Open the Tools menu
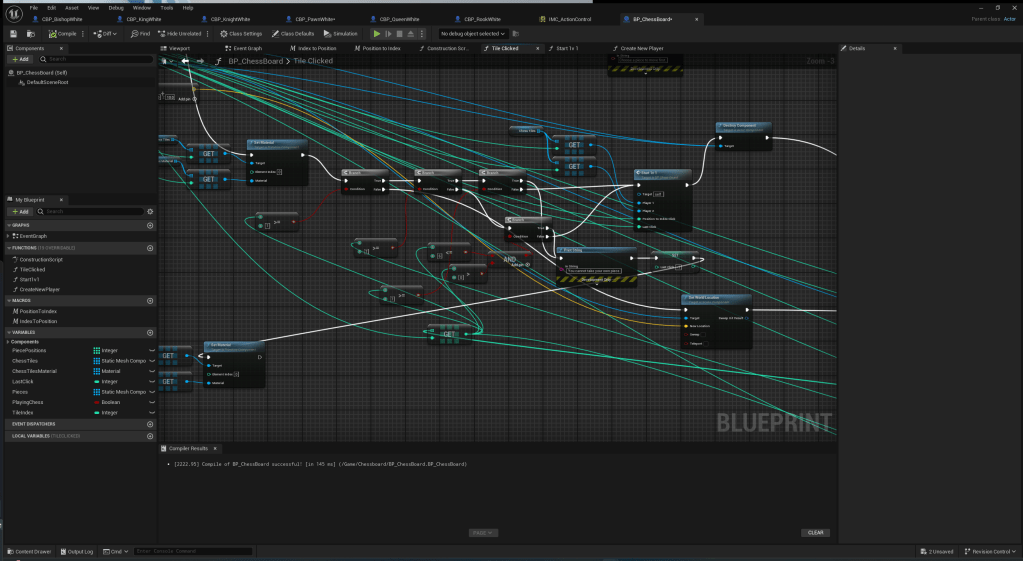The image size is (1023, 561). 165,7
